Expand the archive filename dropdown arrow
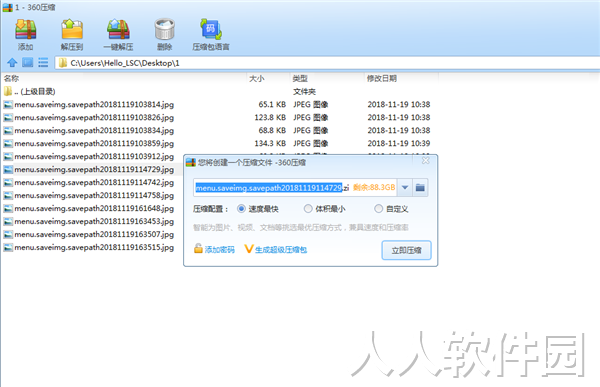This screenshot has height=387, width=600. click(x=405, y=188)
